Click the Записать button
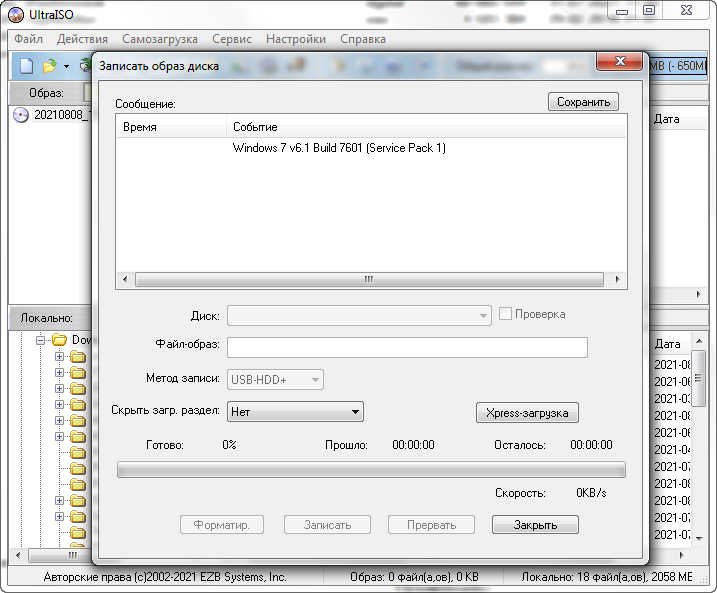Image resolution: width=717 pixels, height=593 pixels. coord(327,525)
